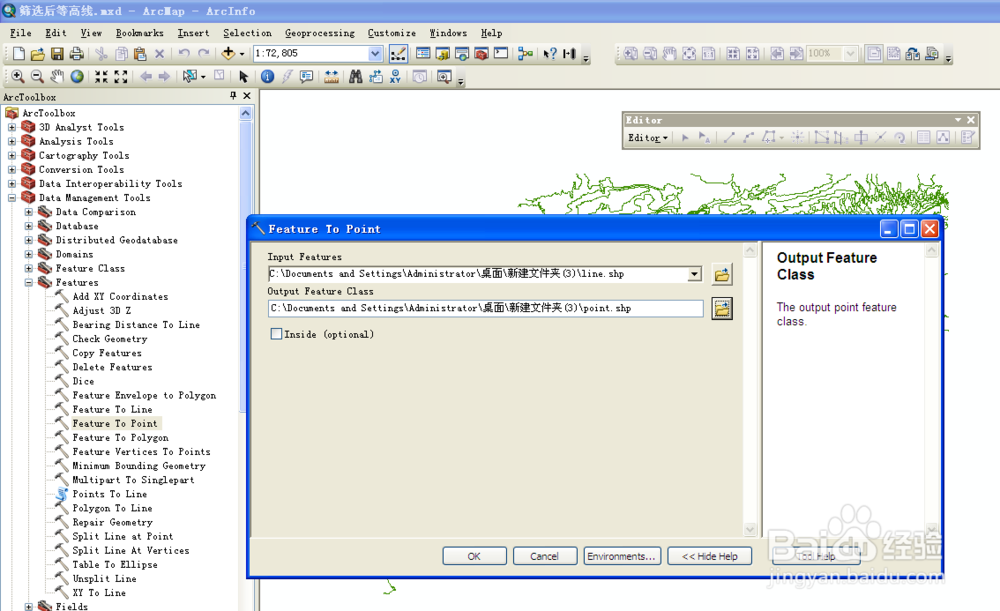Viewport: 1000px width, 611px height.
Task: Enable the Inside (optional) checkbox
Action: coord(276,334)
